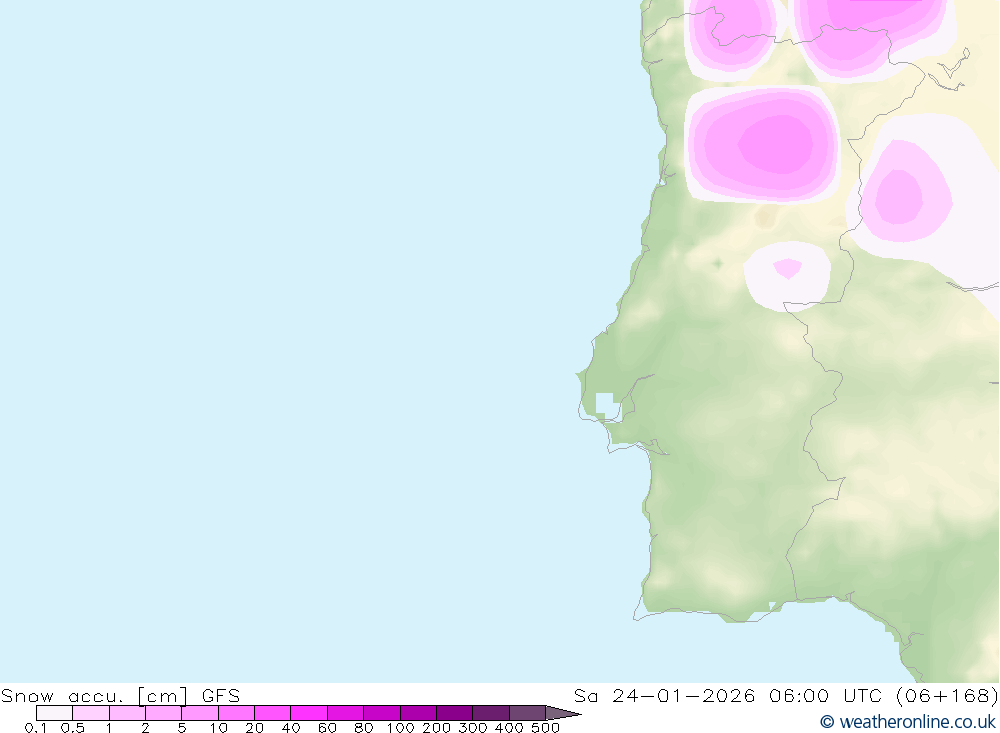Click the '10' legend label
The width and height of the screenshot is (1000, 733).
(219, 727)
